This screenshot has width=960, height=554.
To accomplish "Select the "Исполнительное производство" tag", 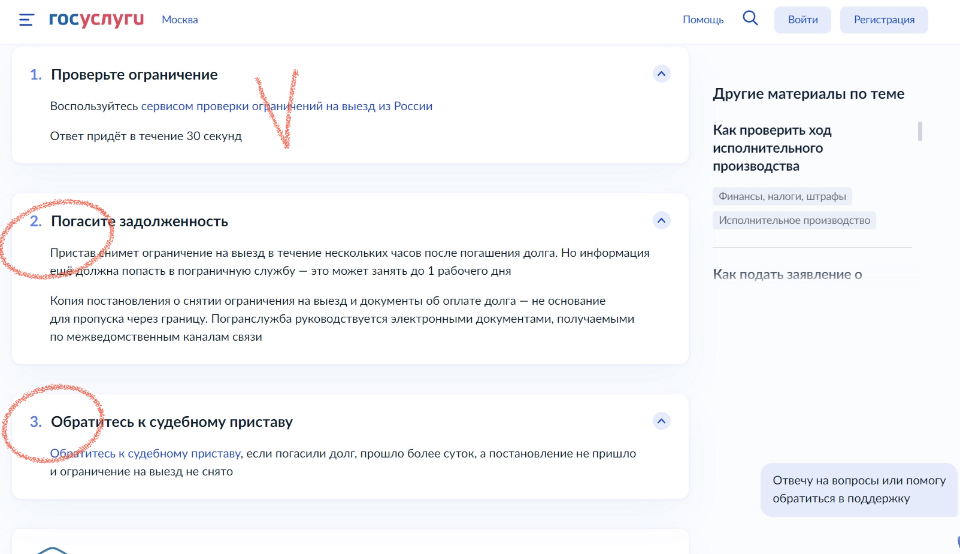I will pos(794,220).
